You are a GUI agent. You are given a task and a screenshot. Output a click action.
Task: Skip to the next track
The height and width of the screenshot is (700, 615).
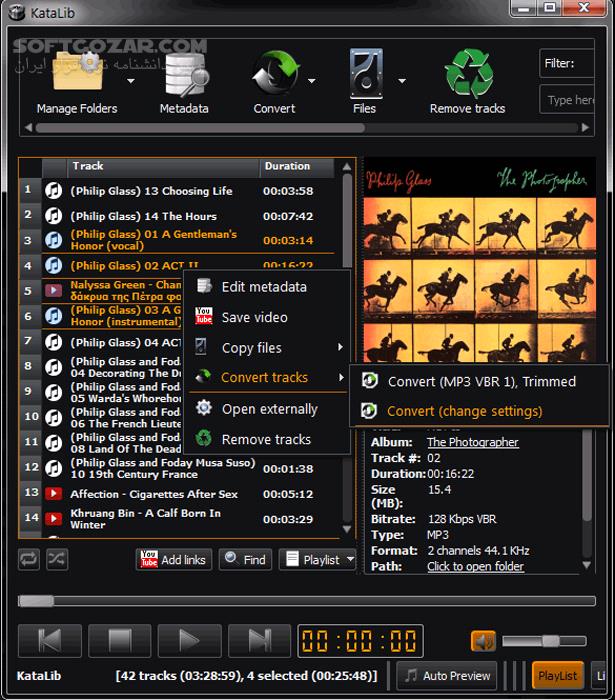coord(259,641)
